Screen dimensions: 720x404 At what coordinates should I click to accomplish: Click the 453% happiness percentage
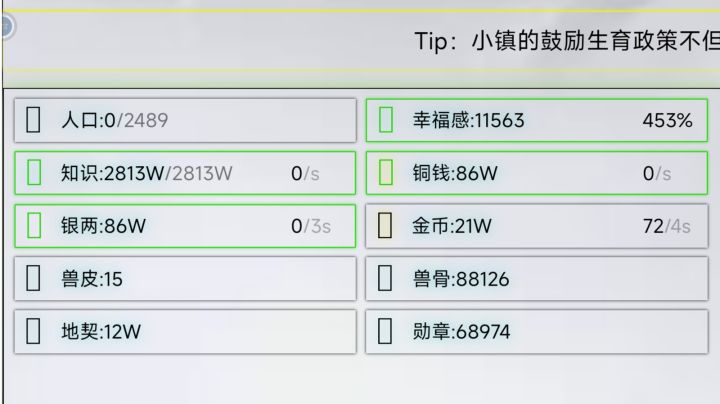click(x=667, y=121)
